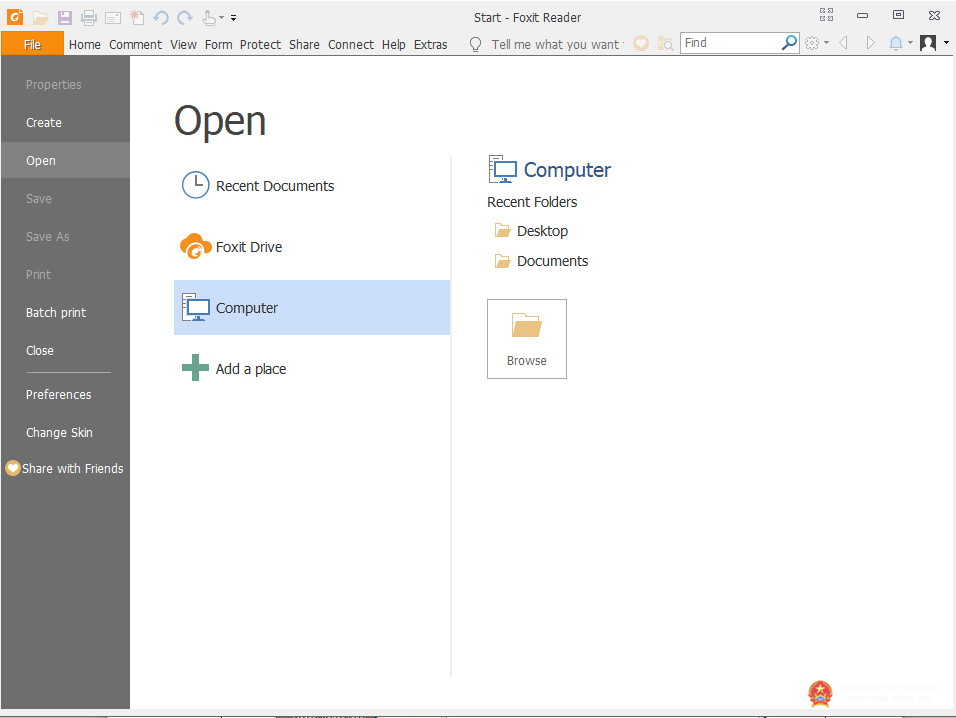Screen dimensions: 956x718
Task: Click the Tell me what you want box
Action: [556, 44]
